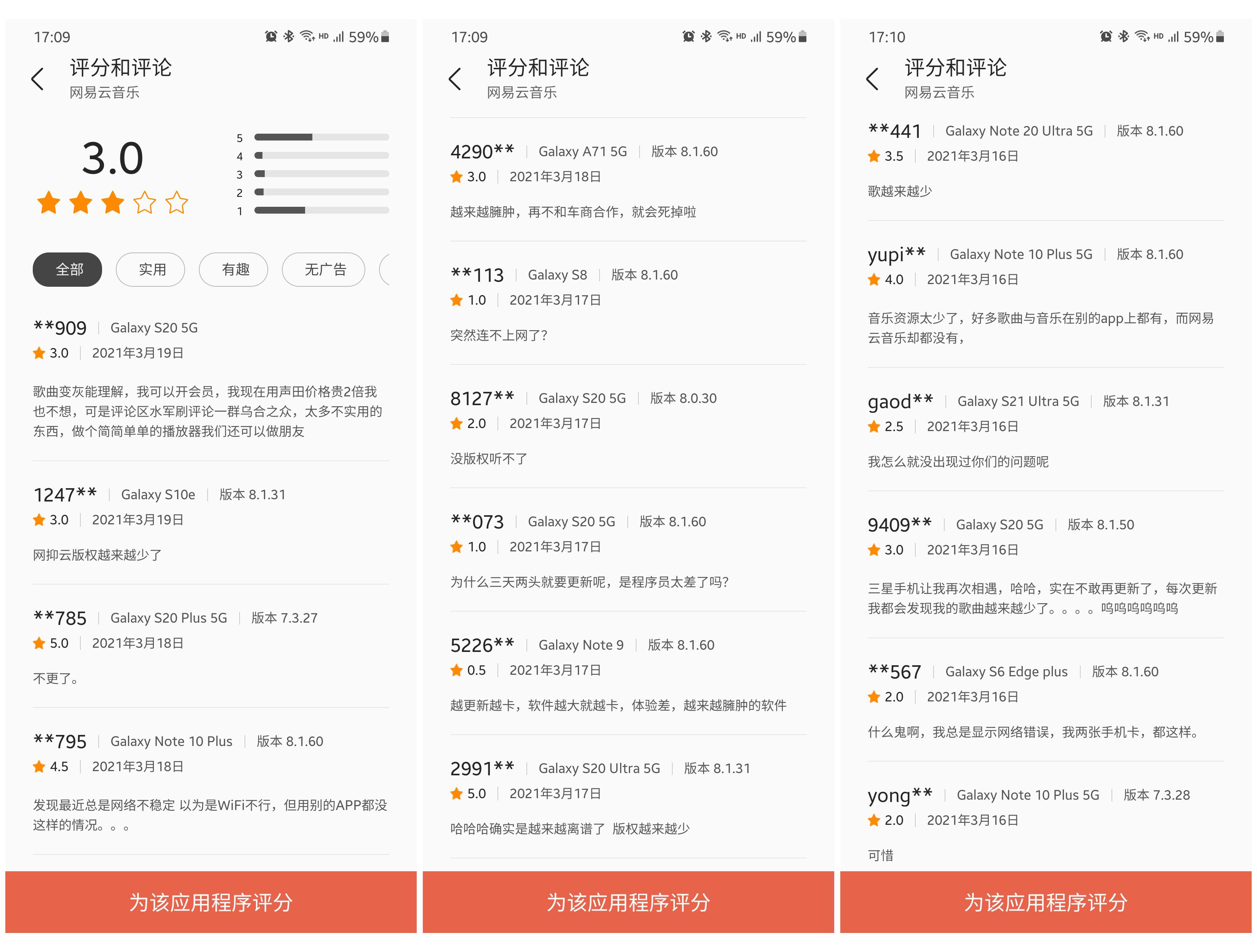
Task: Tap 网易云音乐 subtitle in middle screen
Action: (522, 93)
